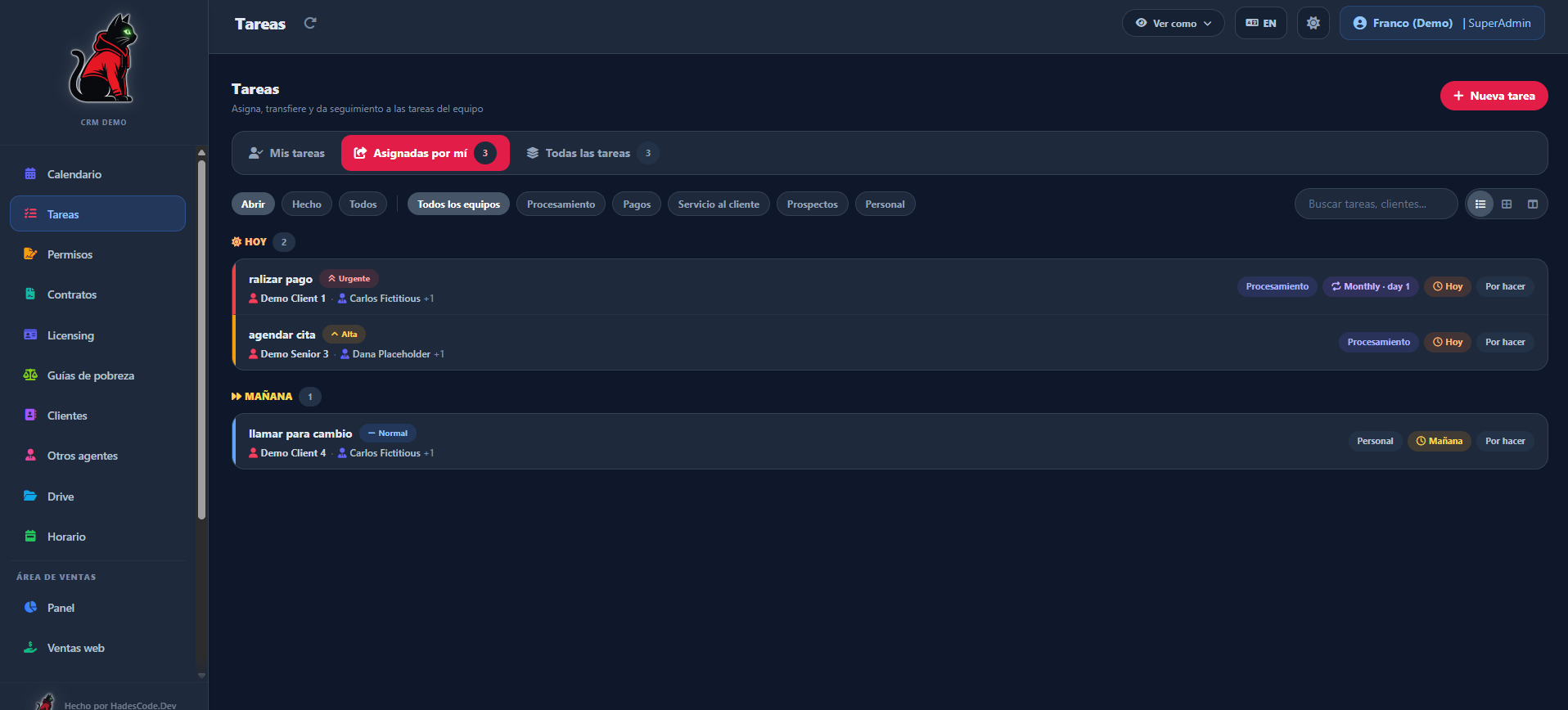Open Horario in the sidebar
This screenshot has width=1568, height=710.
97,537
